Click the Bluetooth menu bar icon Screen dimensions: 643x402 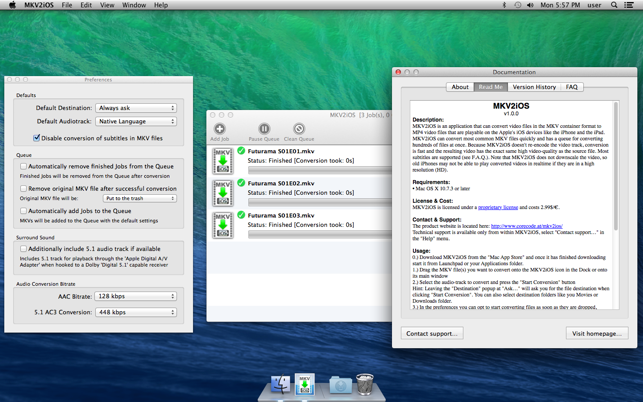(x=504, y=5)
